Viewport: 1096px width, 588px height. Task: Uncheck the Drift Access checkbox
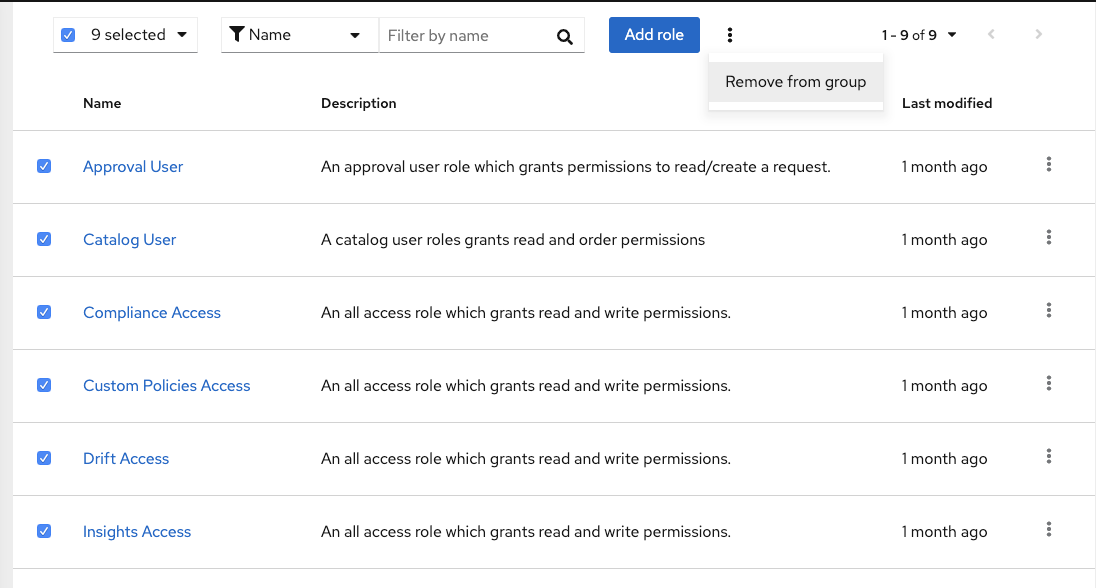pos(44,458)
